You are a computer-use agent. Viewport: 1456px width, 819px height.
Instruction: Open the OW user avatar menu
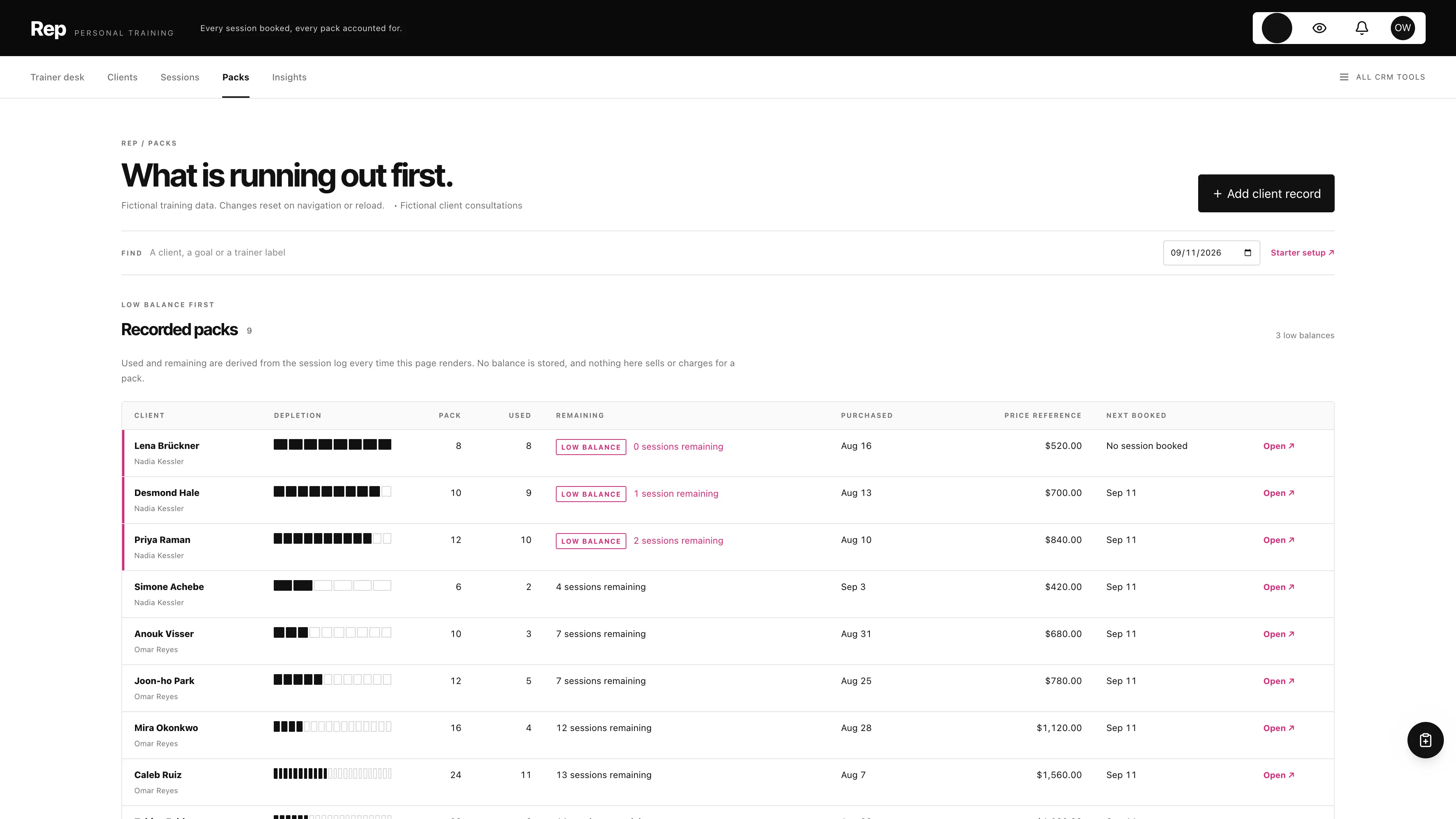[x=1402, y=28]
